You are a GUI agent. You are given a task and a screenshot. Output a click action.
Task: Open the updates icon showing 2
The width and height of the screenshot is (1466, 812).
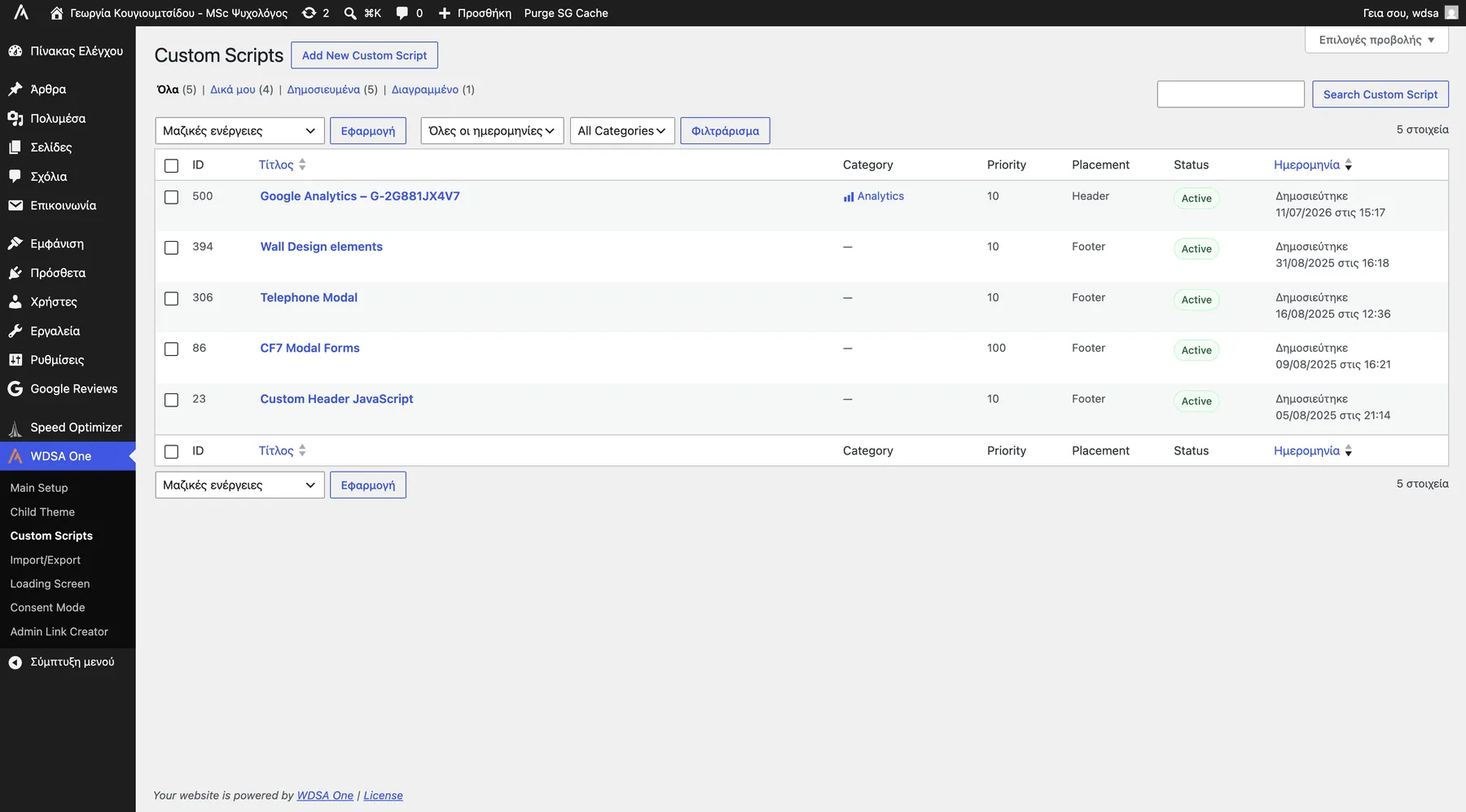(x=309, y=13)
